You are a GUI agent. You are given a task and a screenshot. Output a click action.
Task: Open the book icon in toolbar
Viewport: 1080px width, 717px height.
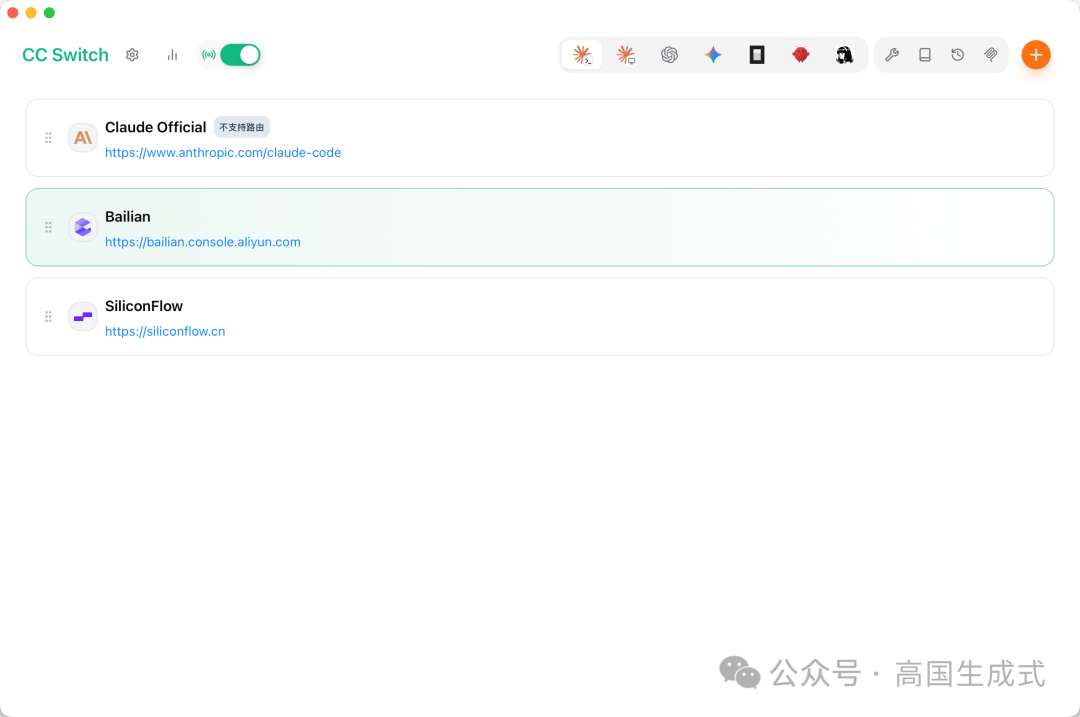(925, 55)
